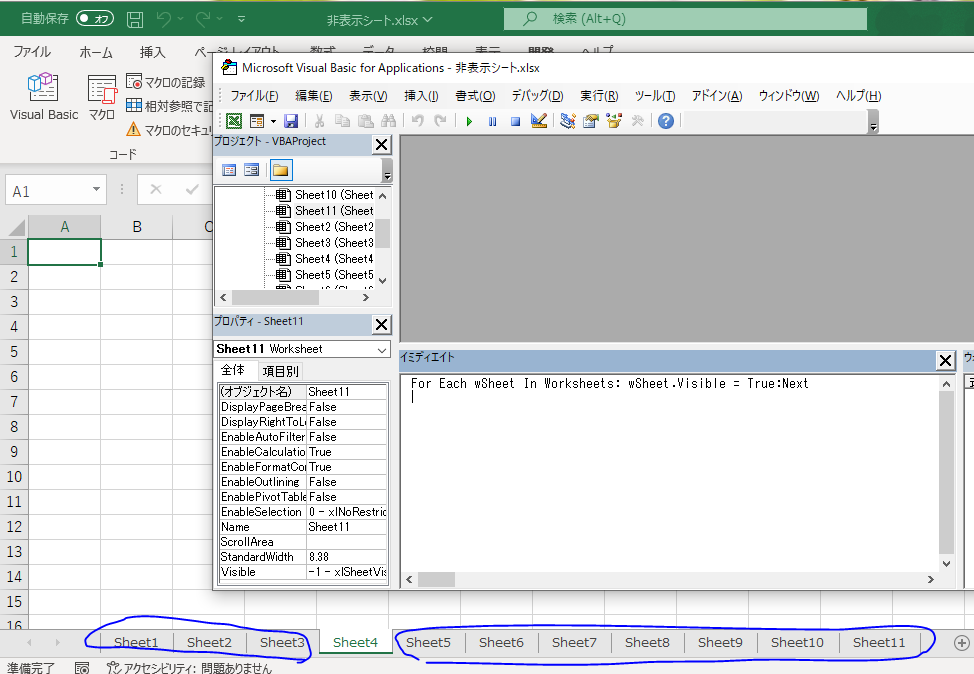The height and width of the screenshot is (674, 974).
Task: Toggle design mode in VBA toolbar
Action: click(539, 121)
